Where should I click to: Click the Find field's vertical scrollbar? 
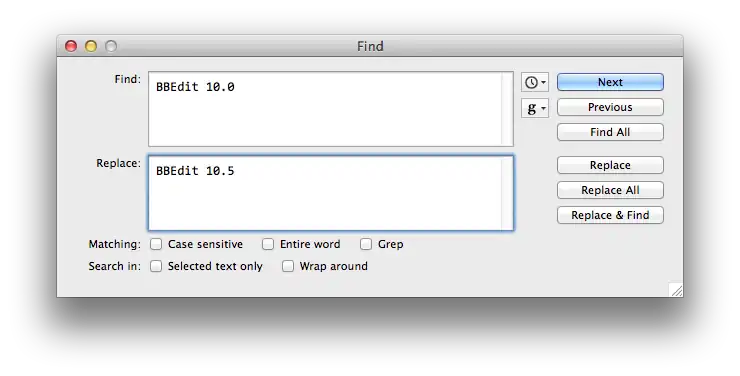point(508,109)
